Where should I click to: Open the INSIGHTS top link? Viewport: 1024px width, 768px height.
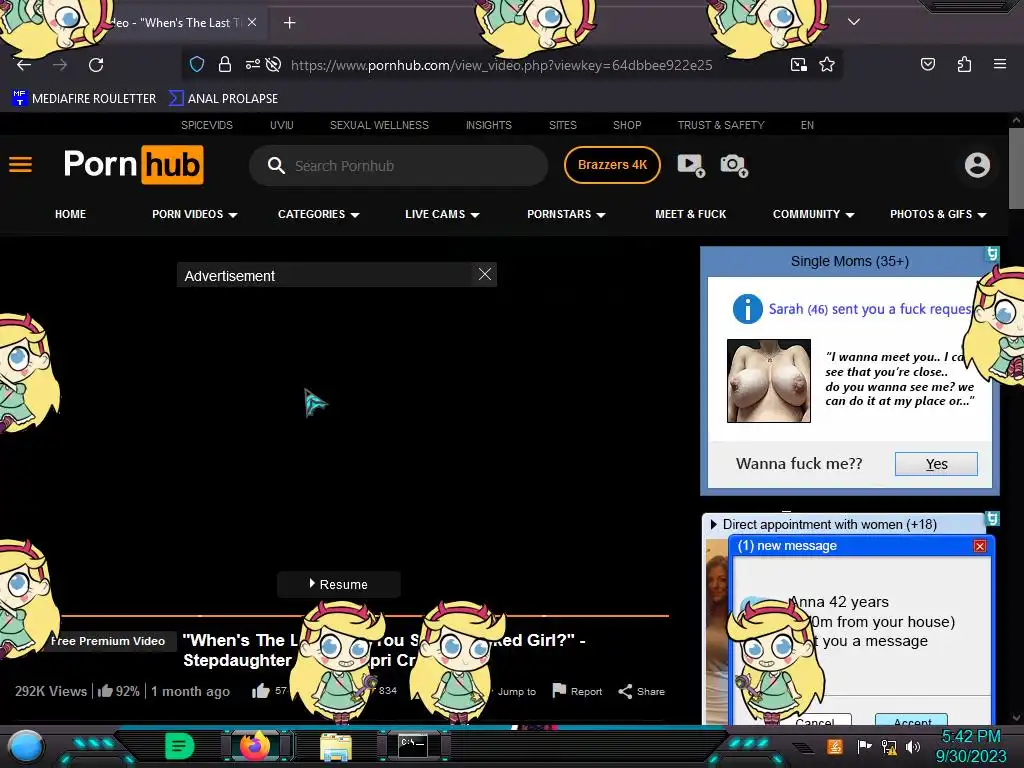pyautogui.click(x=488, y=125)
